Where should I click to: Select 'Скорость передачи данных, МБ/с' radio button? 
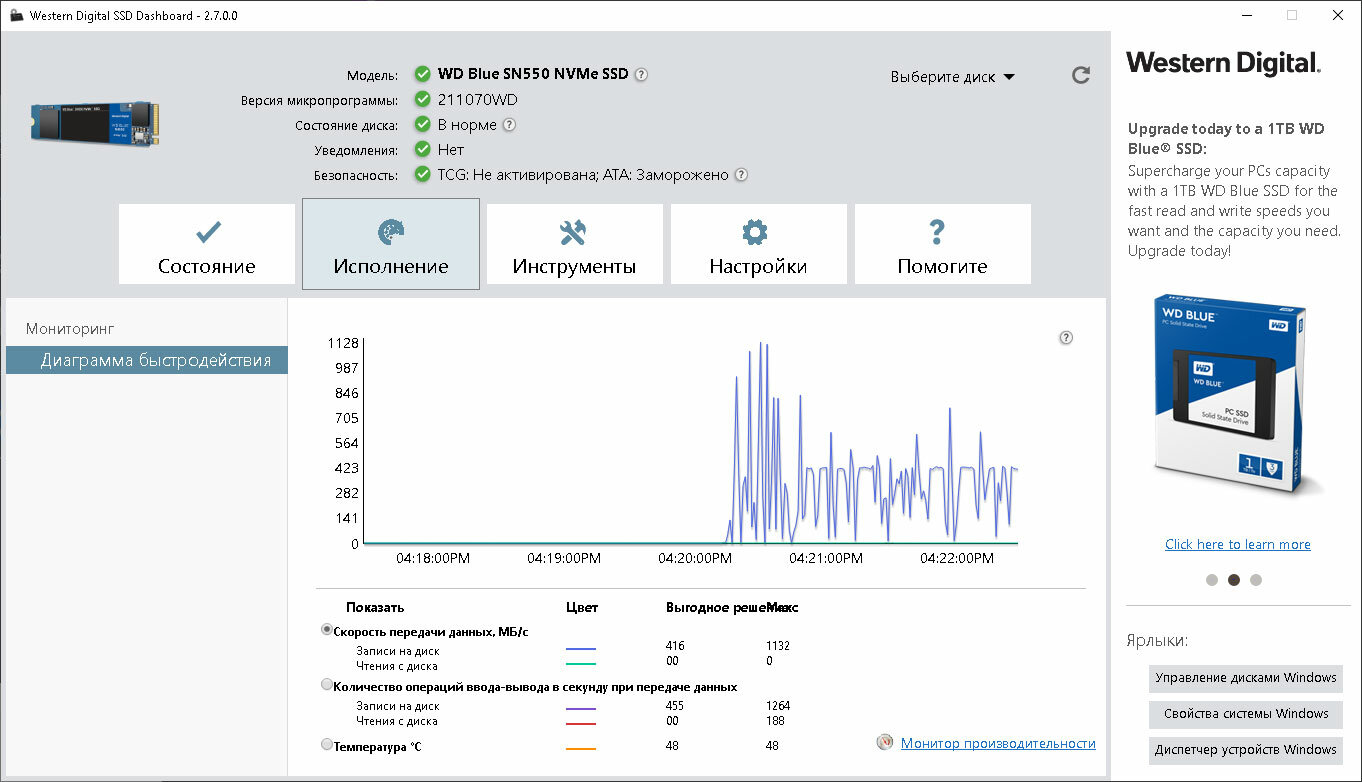[327, 630]
